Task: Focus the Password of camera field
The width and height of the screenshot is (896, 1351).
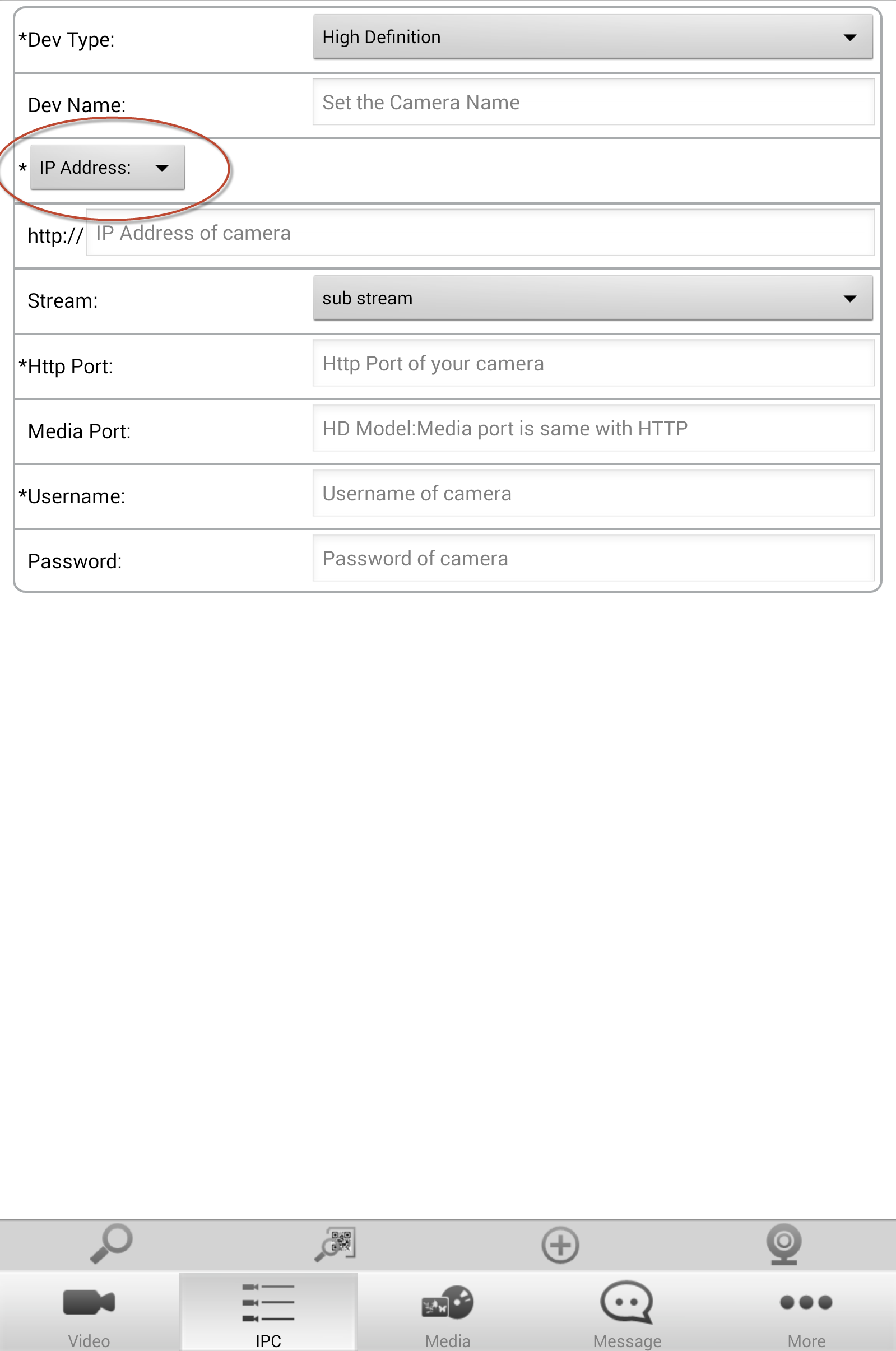Action: (593, 559)
